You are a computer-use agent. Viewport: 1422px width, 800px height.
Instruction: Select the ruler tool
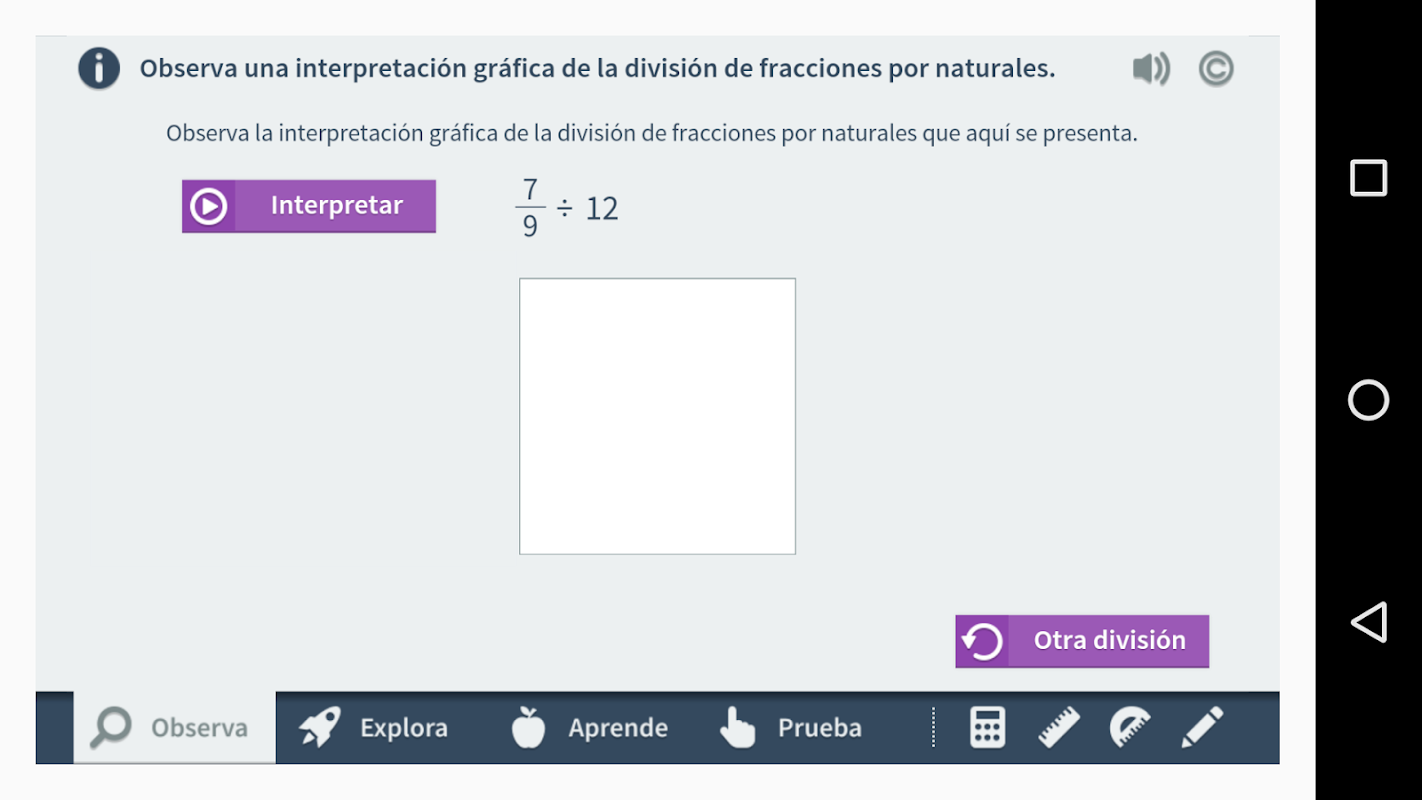coord(1059,727)
